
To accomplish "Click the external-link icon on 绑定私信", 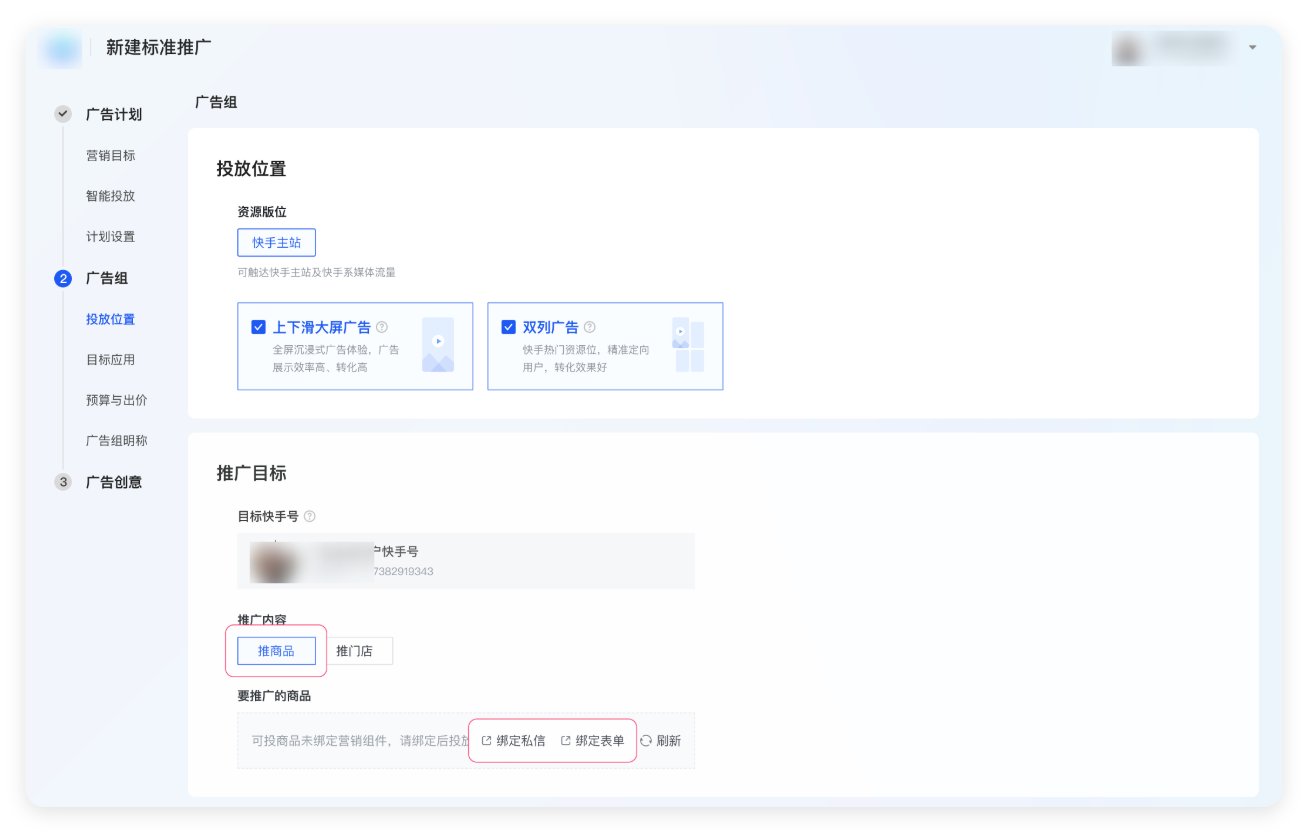I will click(x=485, y=740).
